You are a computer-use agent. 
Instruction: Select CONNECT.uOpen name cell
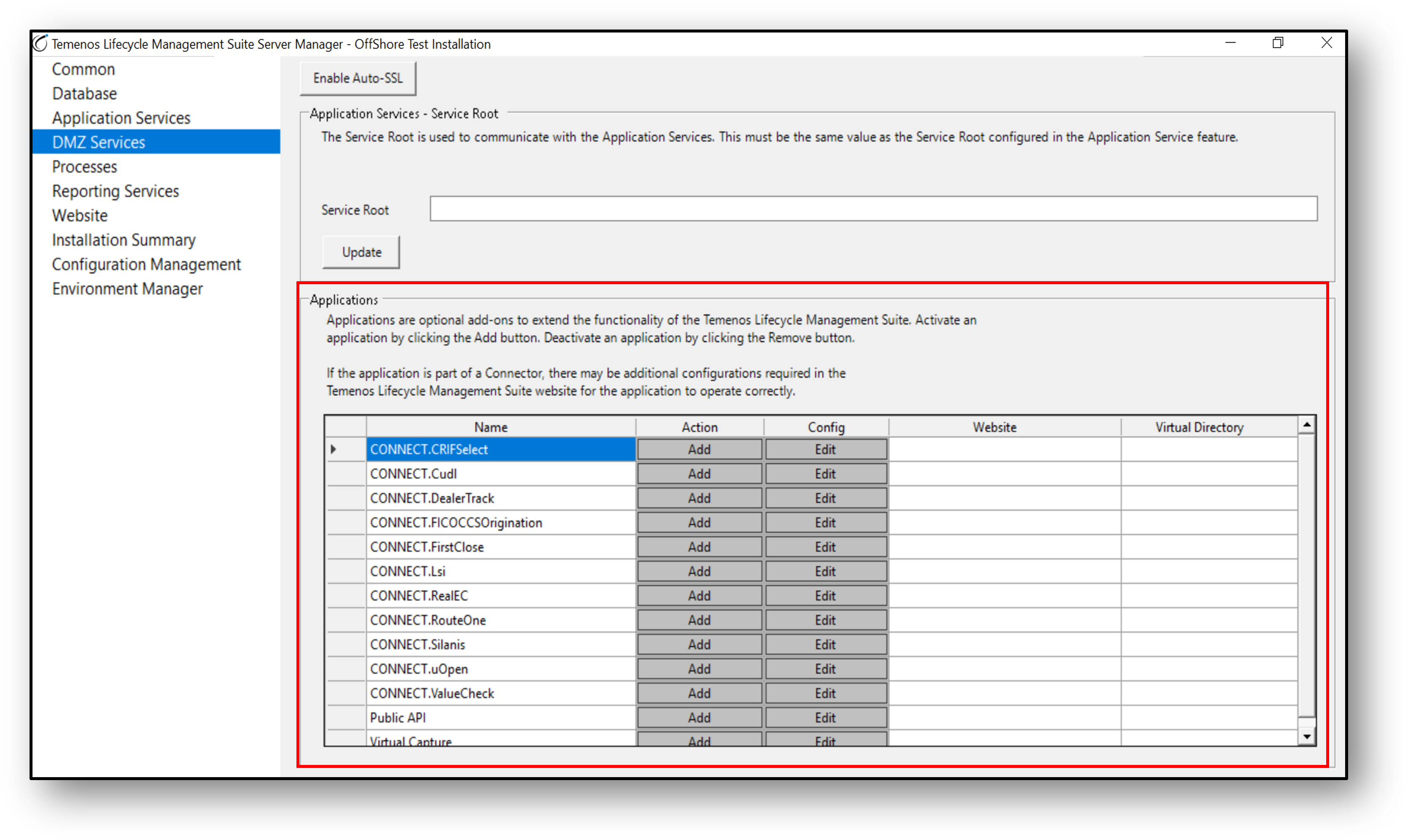(x=501, y=668)
